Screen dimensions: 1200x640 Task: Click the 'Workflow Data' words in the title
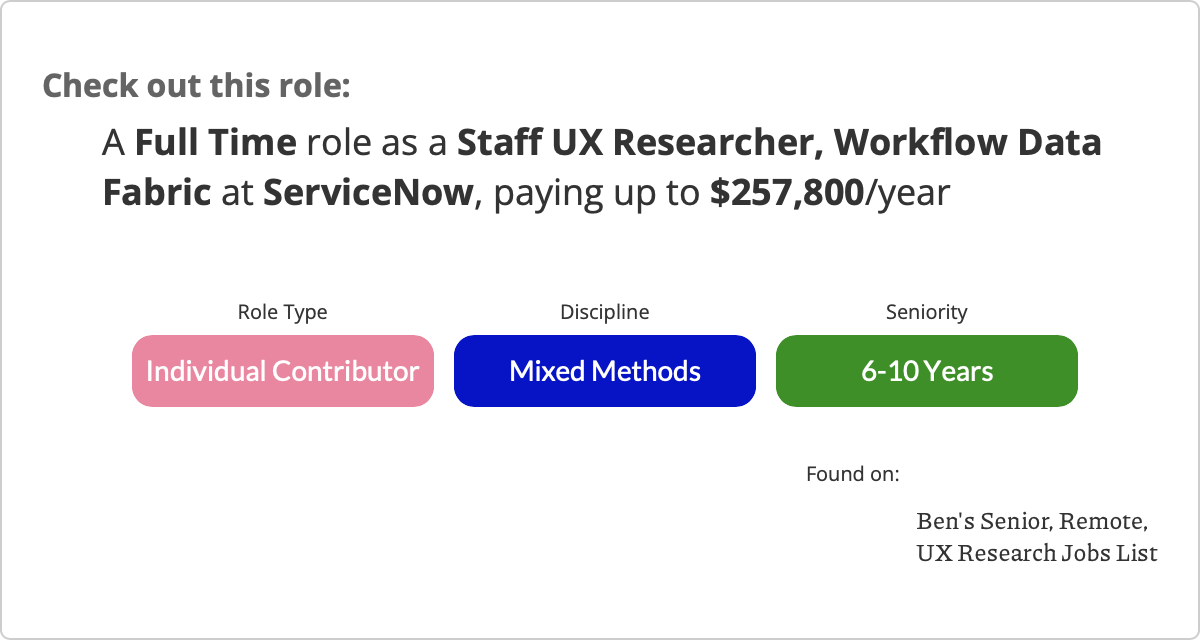coord(968,143)
